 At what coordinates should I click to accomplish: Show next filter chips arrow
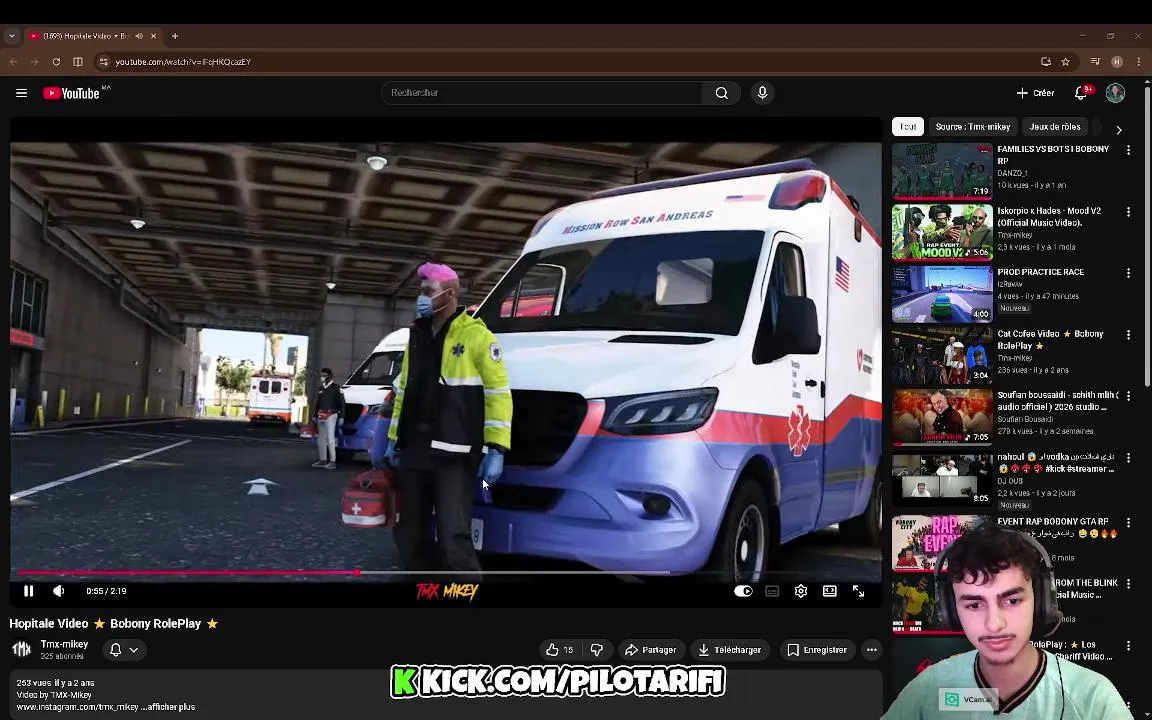point(1119,129)
